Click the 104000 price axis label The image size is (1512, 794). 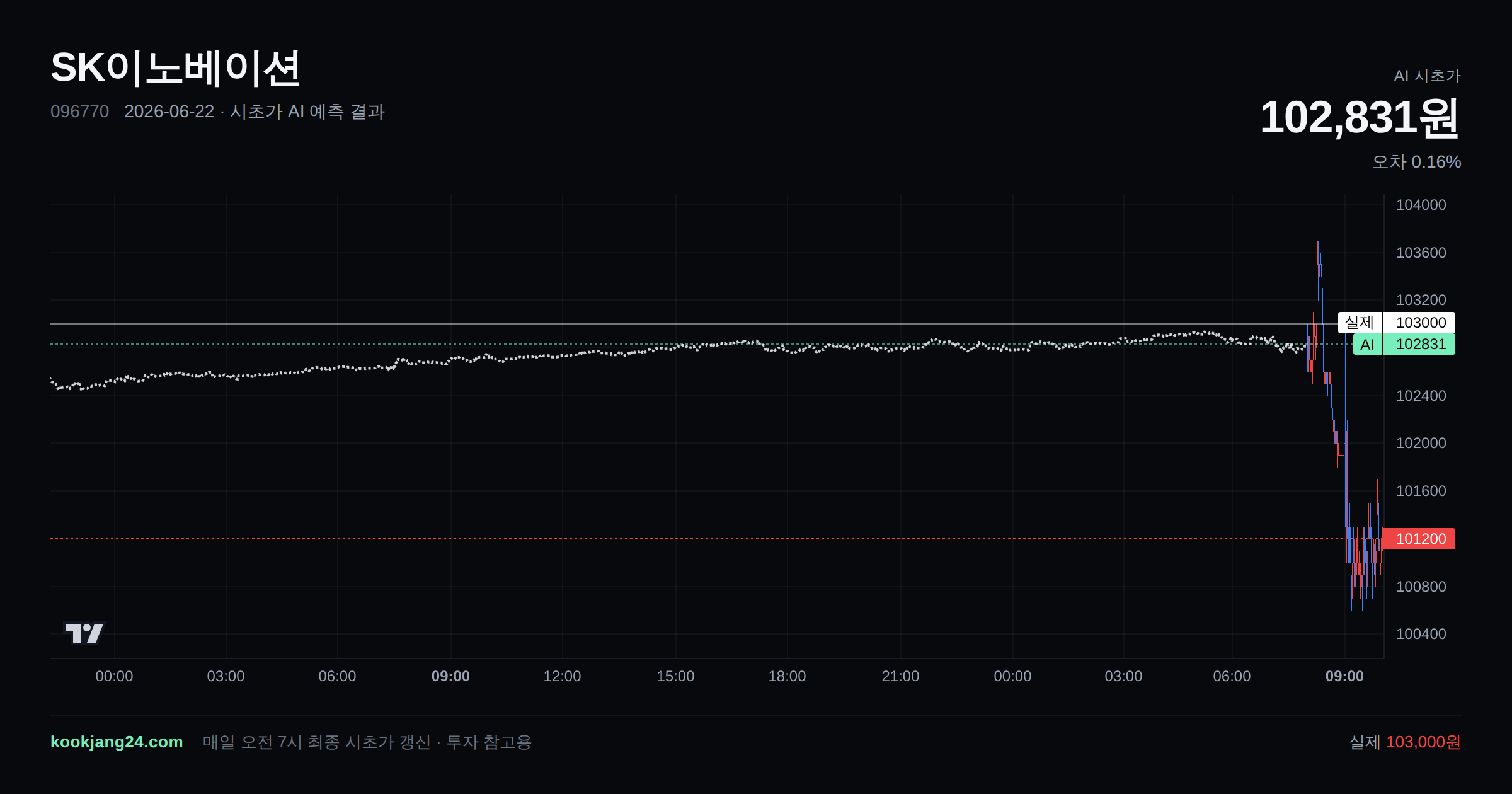click(1421, 205)
